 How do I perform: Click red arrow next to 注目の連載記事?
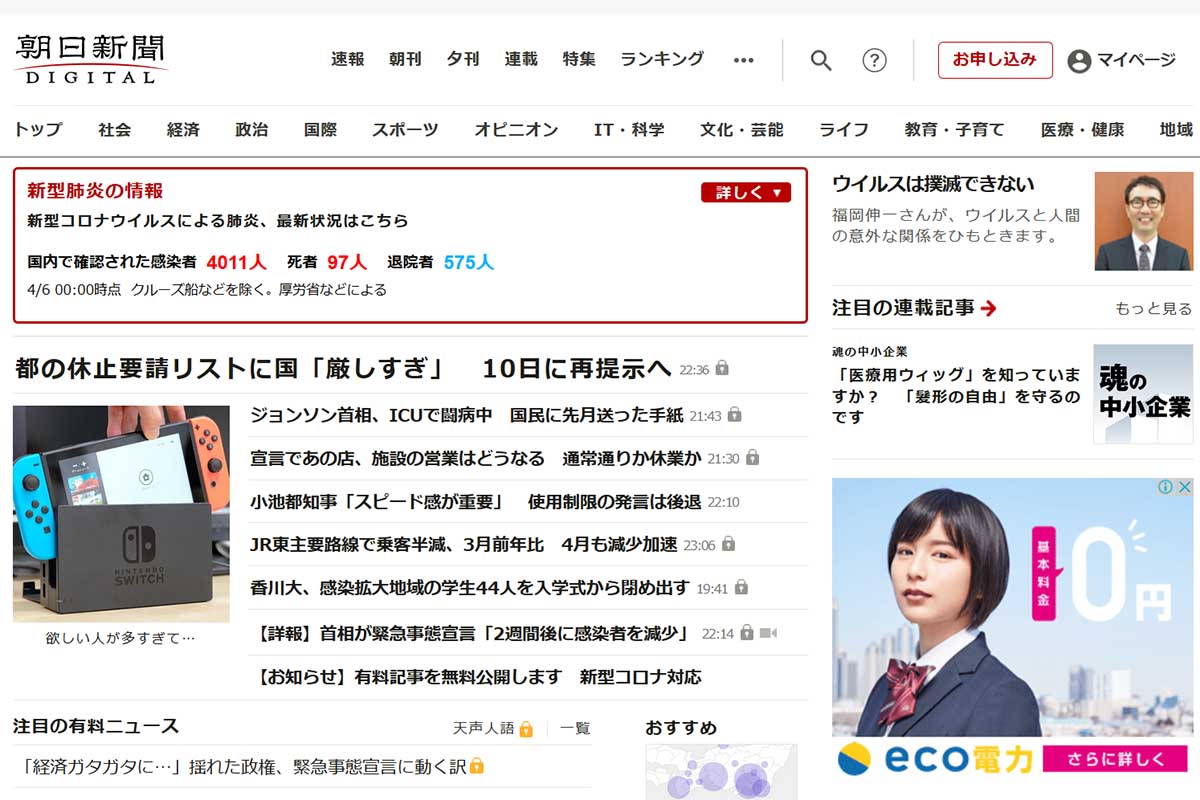coord(989,309)
